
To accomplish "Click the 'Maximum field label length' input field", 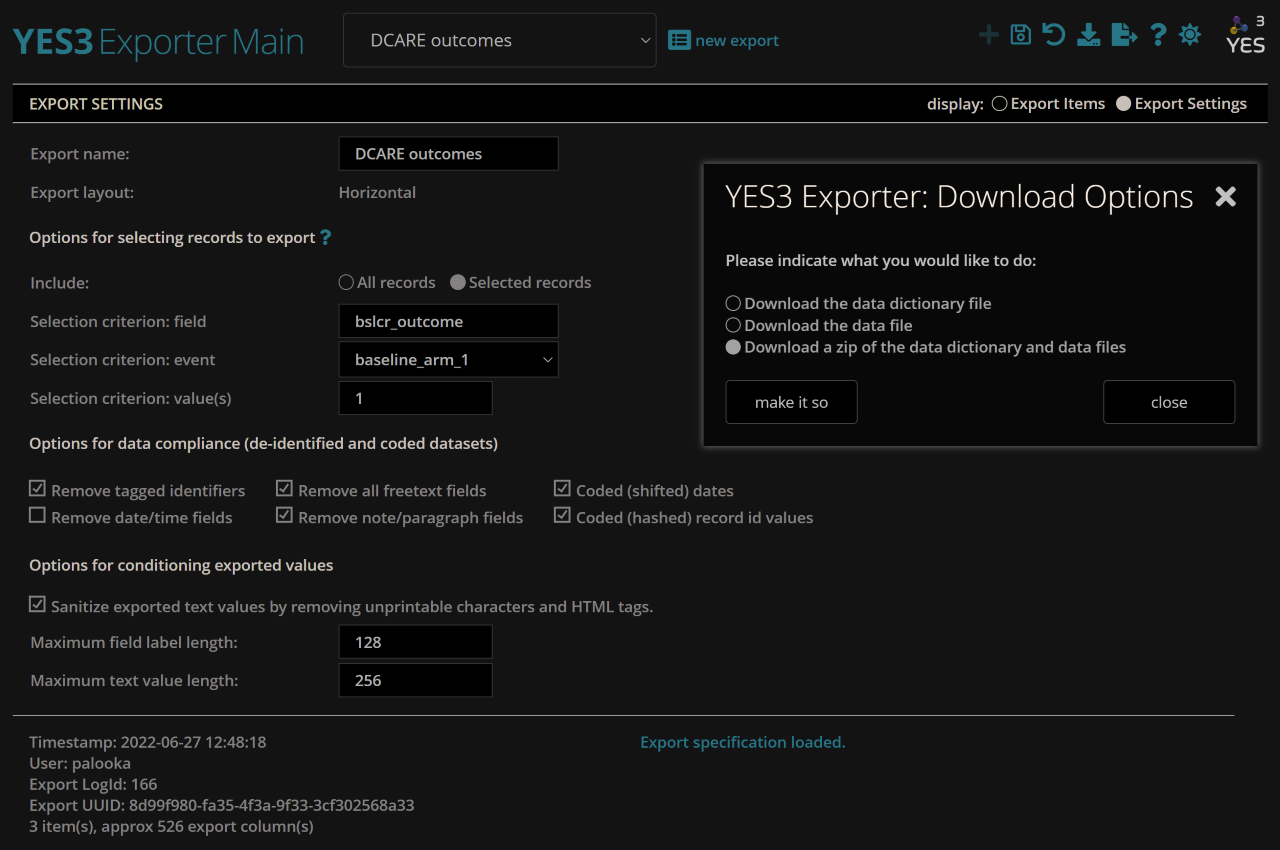I will click(x=415, y=641).
